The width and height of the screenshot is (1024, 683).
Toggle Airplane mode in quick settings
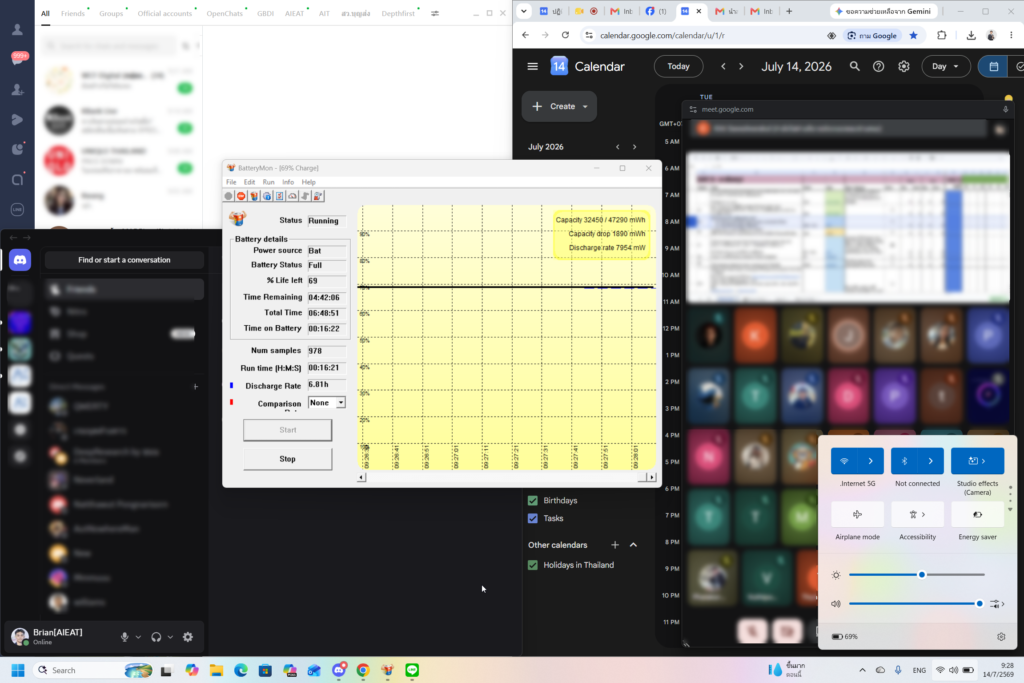pos(857,515)
